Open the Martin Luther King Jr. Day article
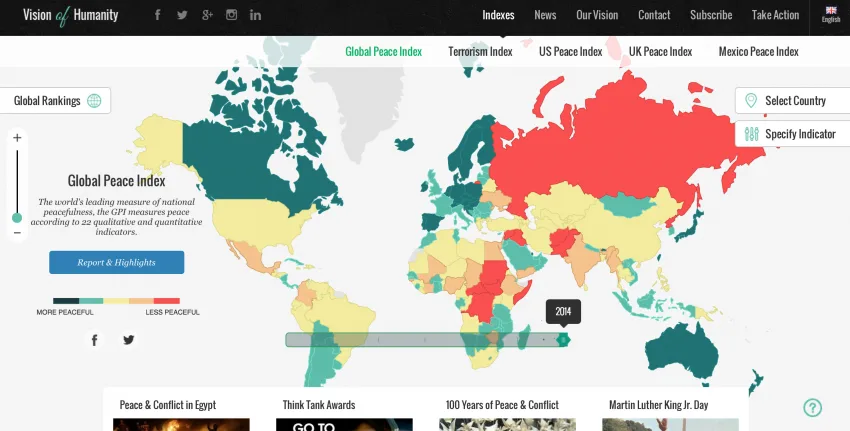Viewport: 850px width, 431px height. [659, 405]
